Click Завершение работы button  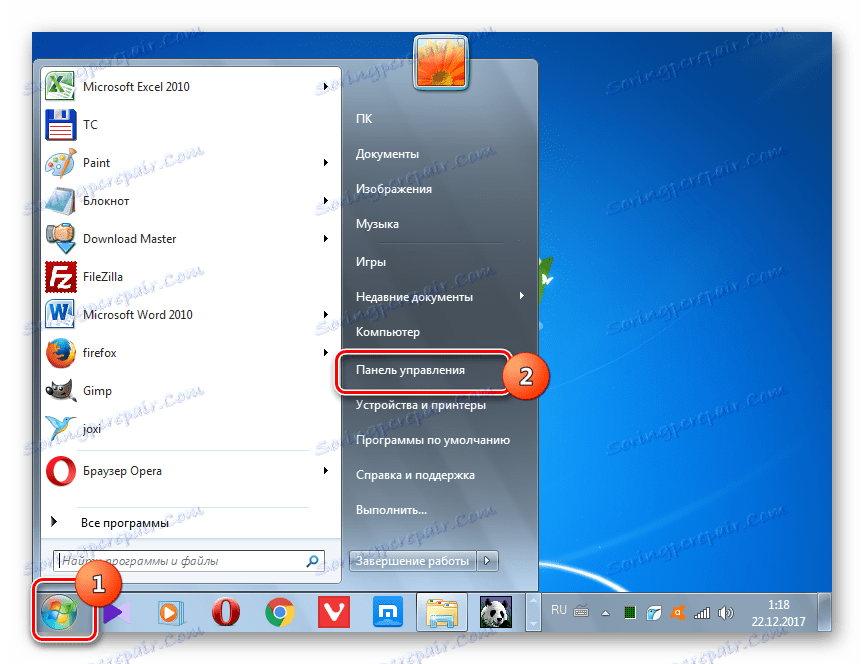point(413,561)
